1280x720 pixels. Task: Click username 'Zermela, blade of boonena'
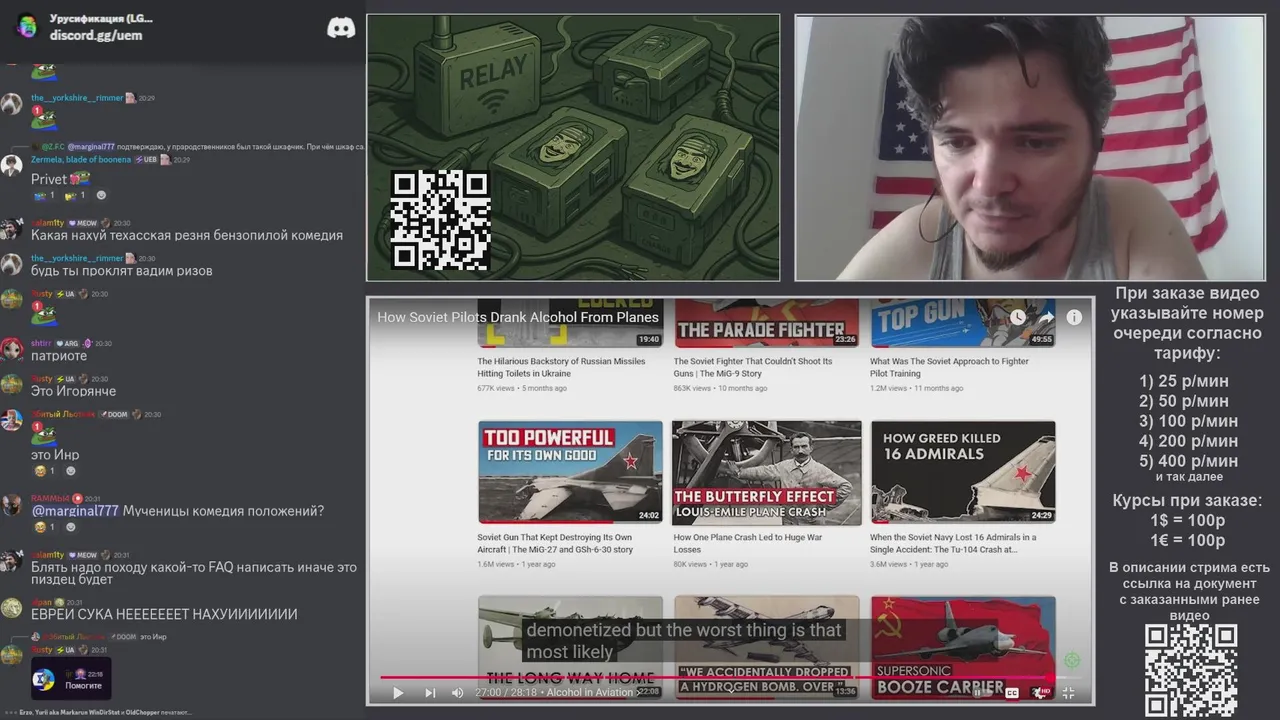pyautogui.click(x=81, y=160)
